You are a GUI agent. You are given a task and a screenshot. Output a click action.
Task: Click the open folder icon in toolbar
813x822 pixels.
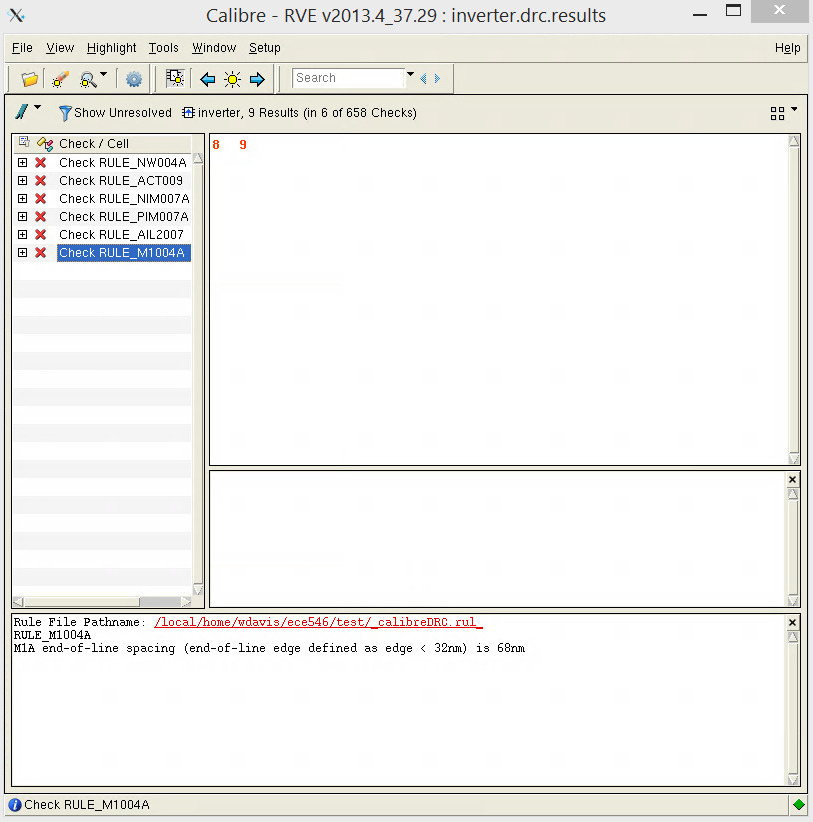tap(30, 79)
